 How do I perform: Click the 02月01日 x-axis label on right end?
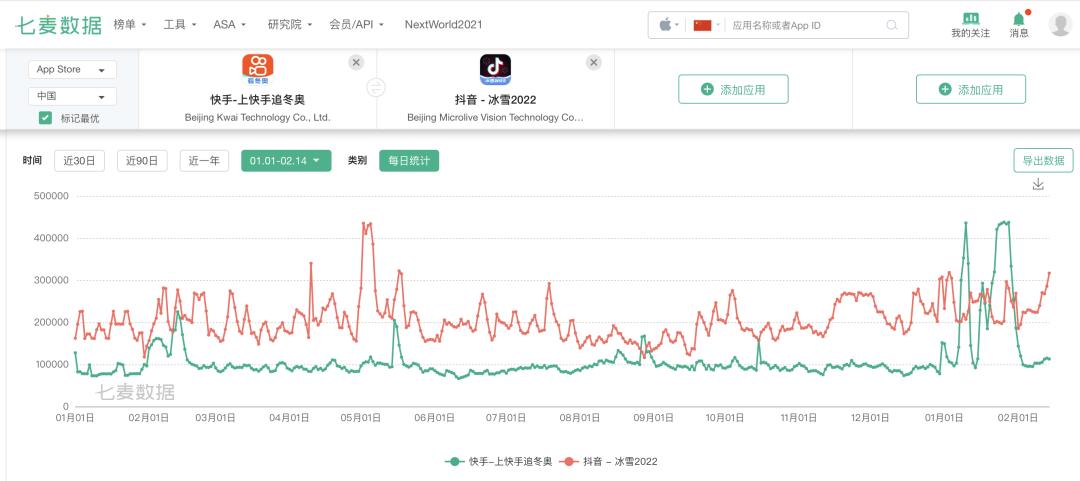pos(1018,418)
